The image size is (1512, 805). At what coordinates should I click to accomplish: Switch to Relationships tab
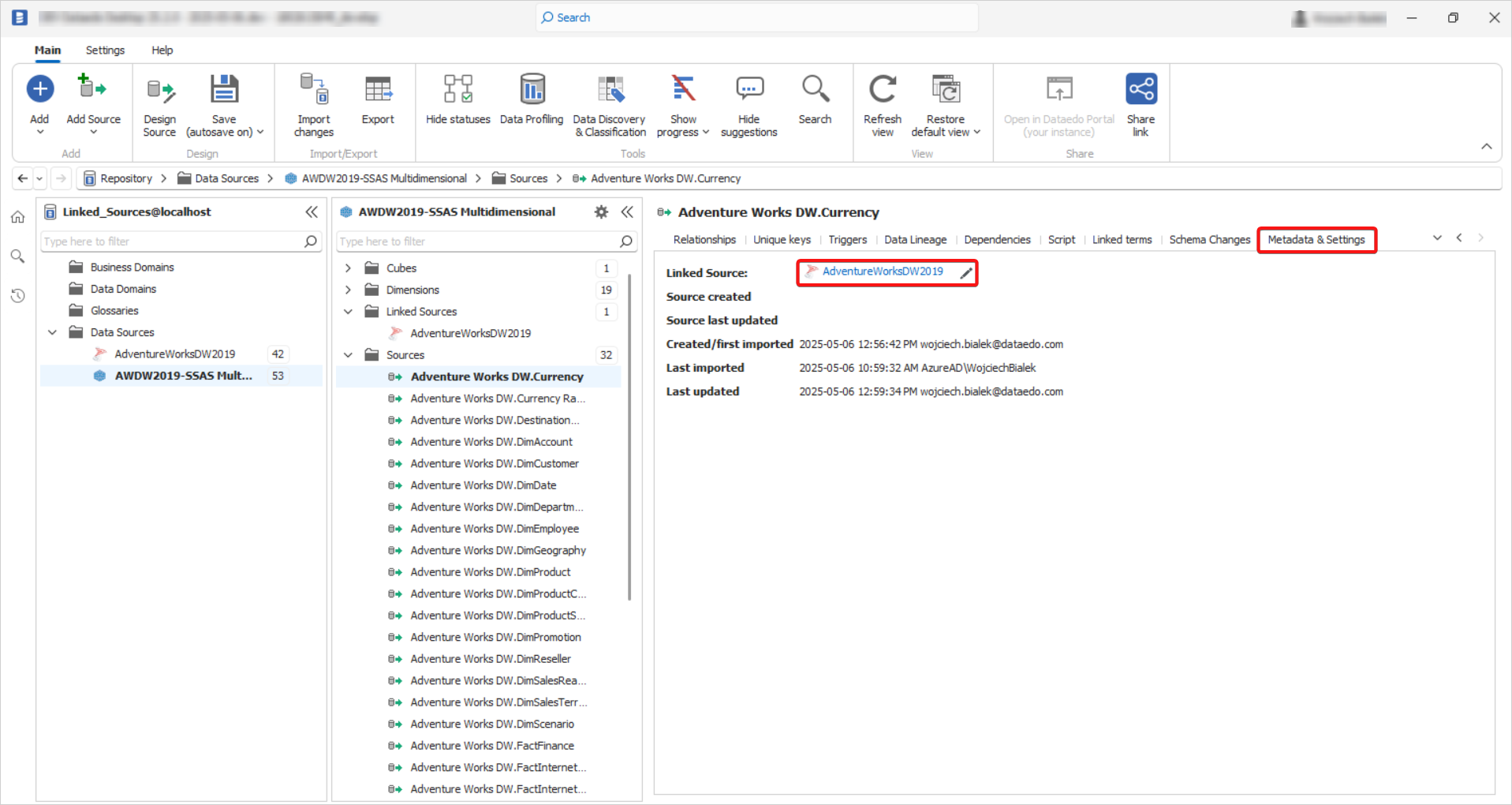[x=704, y=240]
